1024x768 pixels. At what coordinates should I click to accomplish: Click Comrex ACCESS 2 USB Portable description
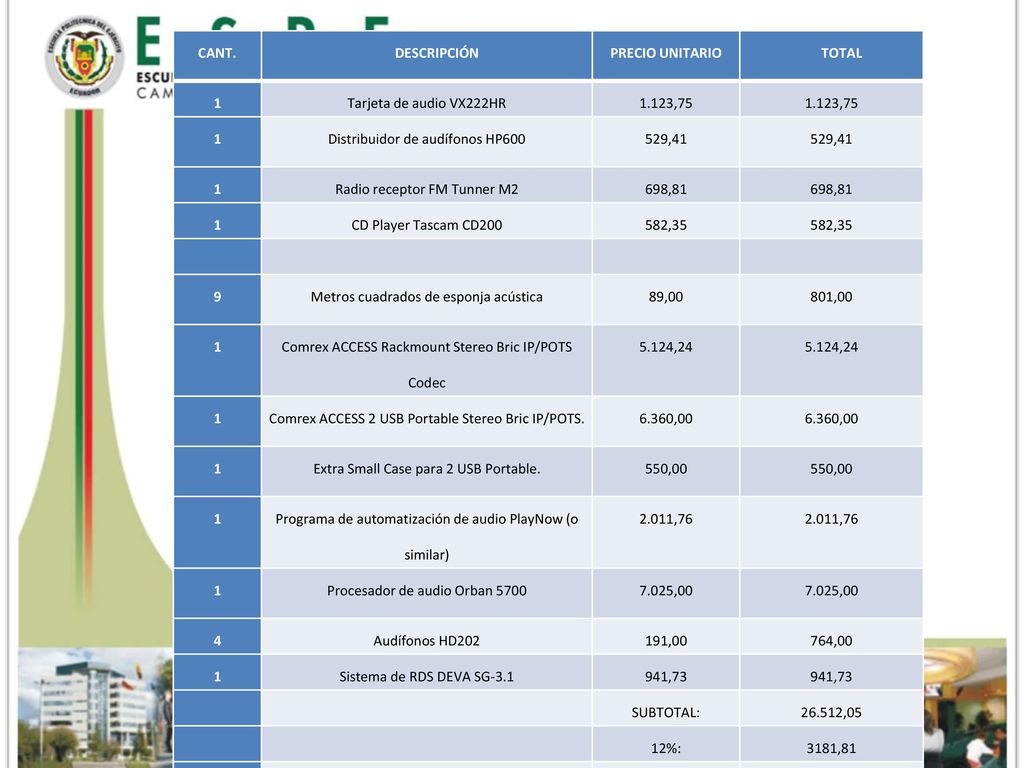click(x=426, y=419)
